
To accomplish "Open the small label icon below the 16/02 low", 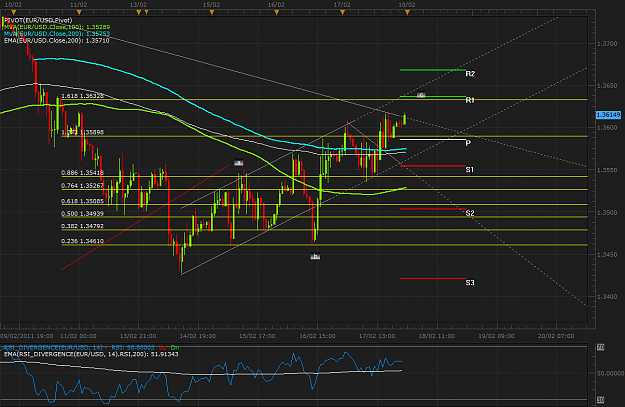I will point(315,256).
